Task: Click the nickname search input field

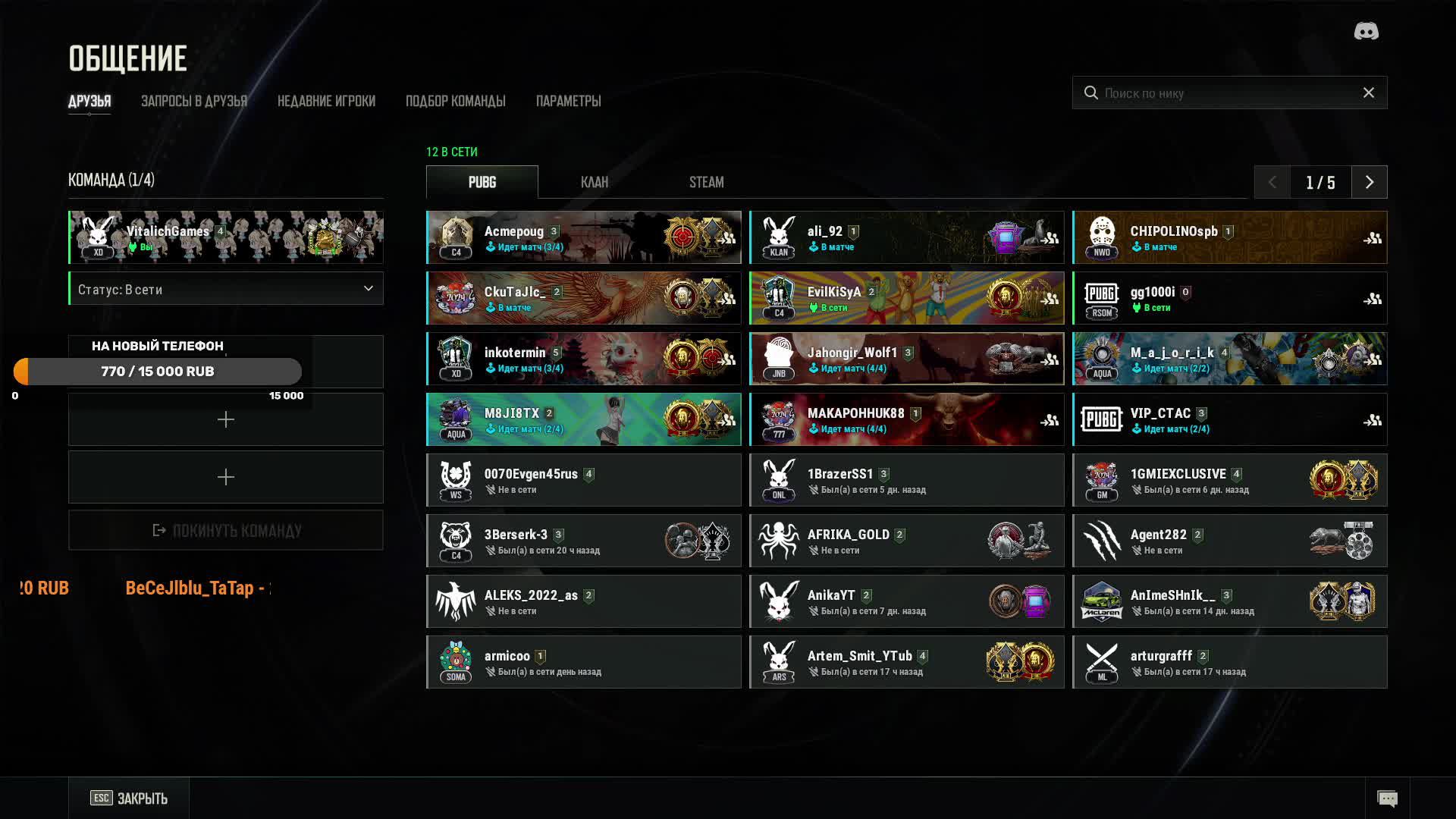Action: [x=1230, y=93]
